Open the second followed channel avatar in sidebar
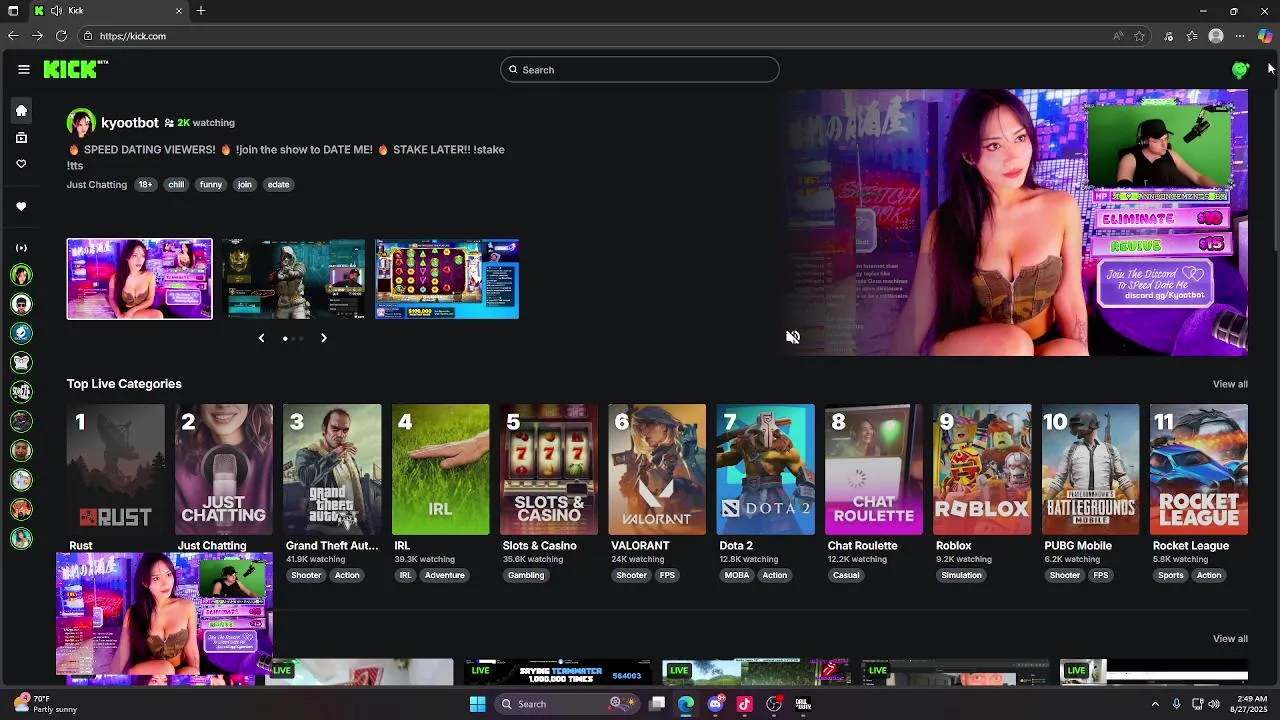 click(21, 304)
